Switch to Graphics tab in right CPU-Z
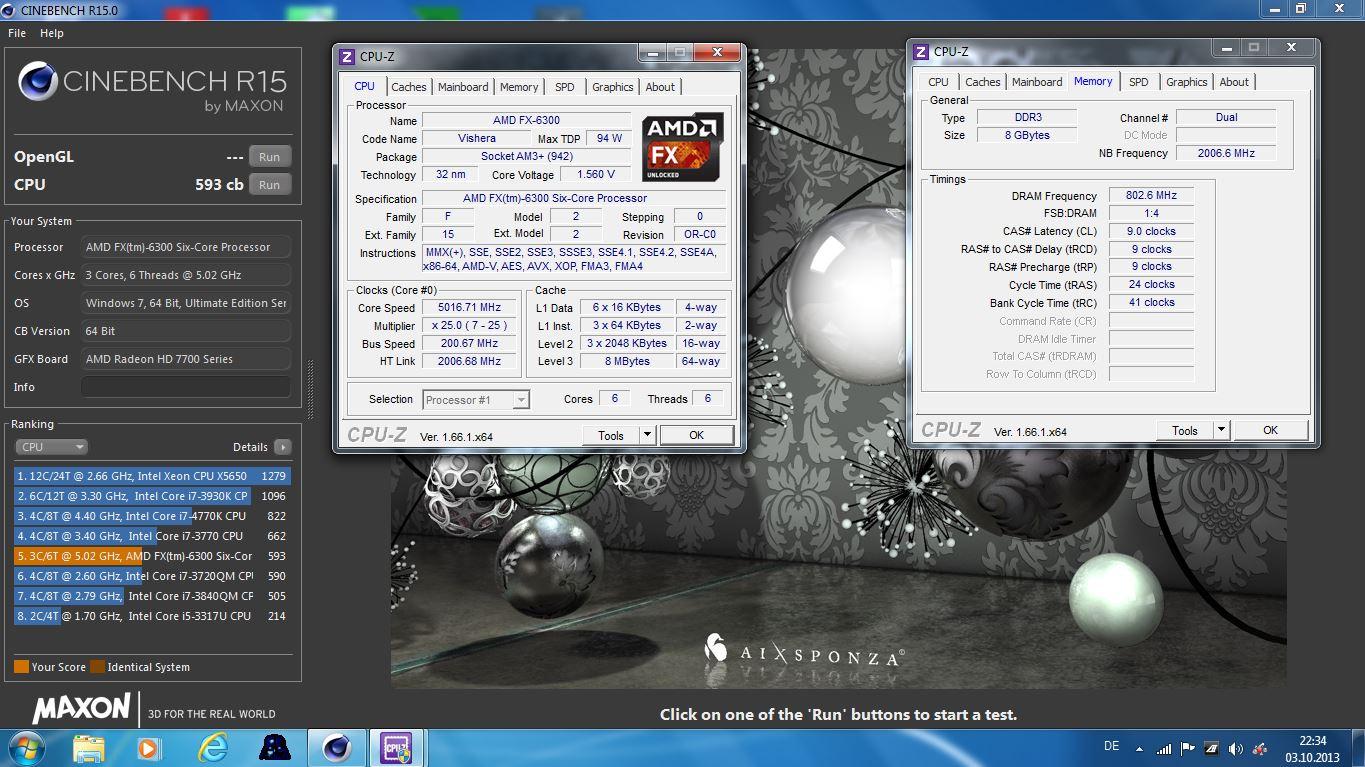 [1187, 82]
